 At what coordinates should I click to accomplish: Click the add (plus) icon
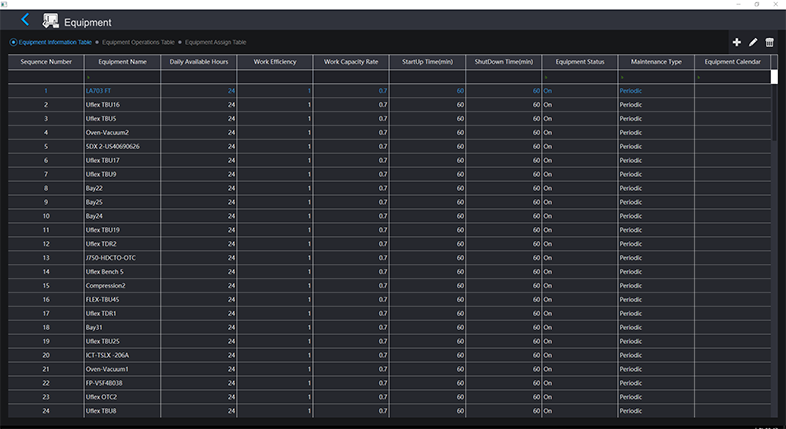[x=737, y=42]
